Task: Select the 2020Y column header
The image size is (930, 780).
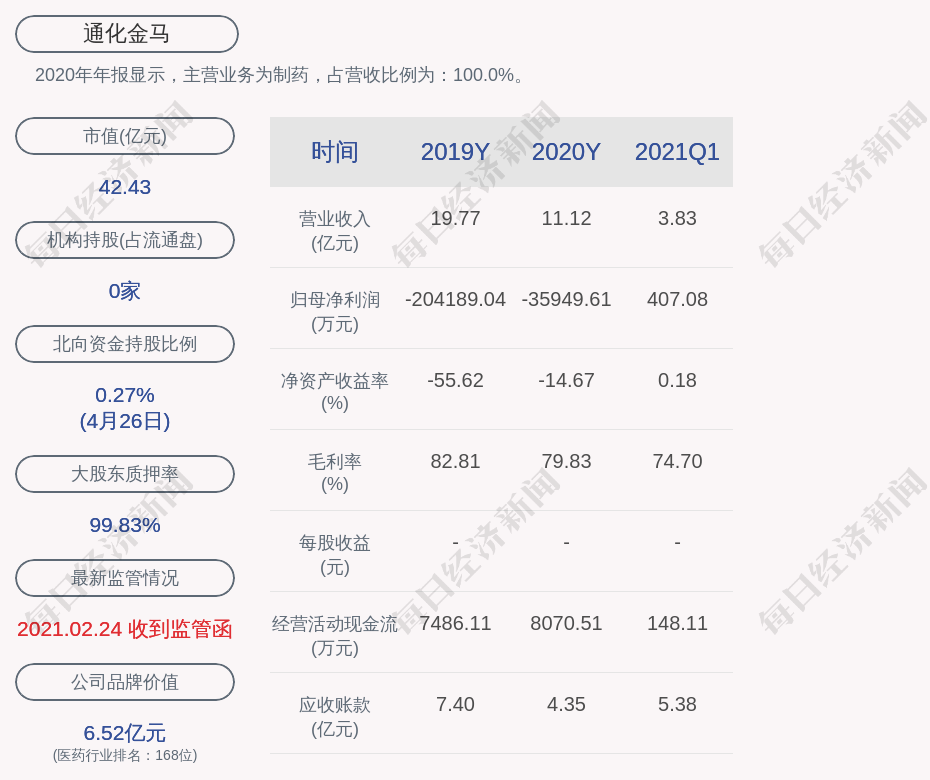Action: (x=566, y=152)
